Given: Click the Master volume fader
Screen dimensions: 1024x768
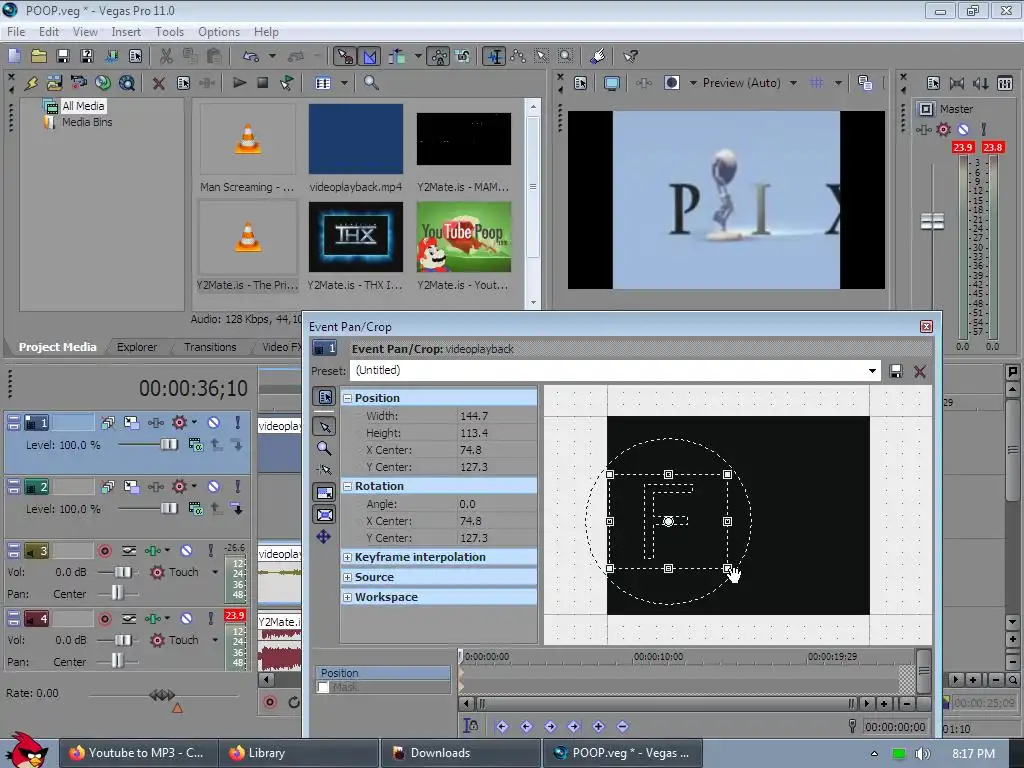Looking at the screenshot, I should (x=932, y=222).
